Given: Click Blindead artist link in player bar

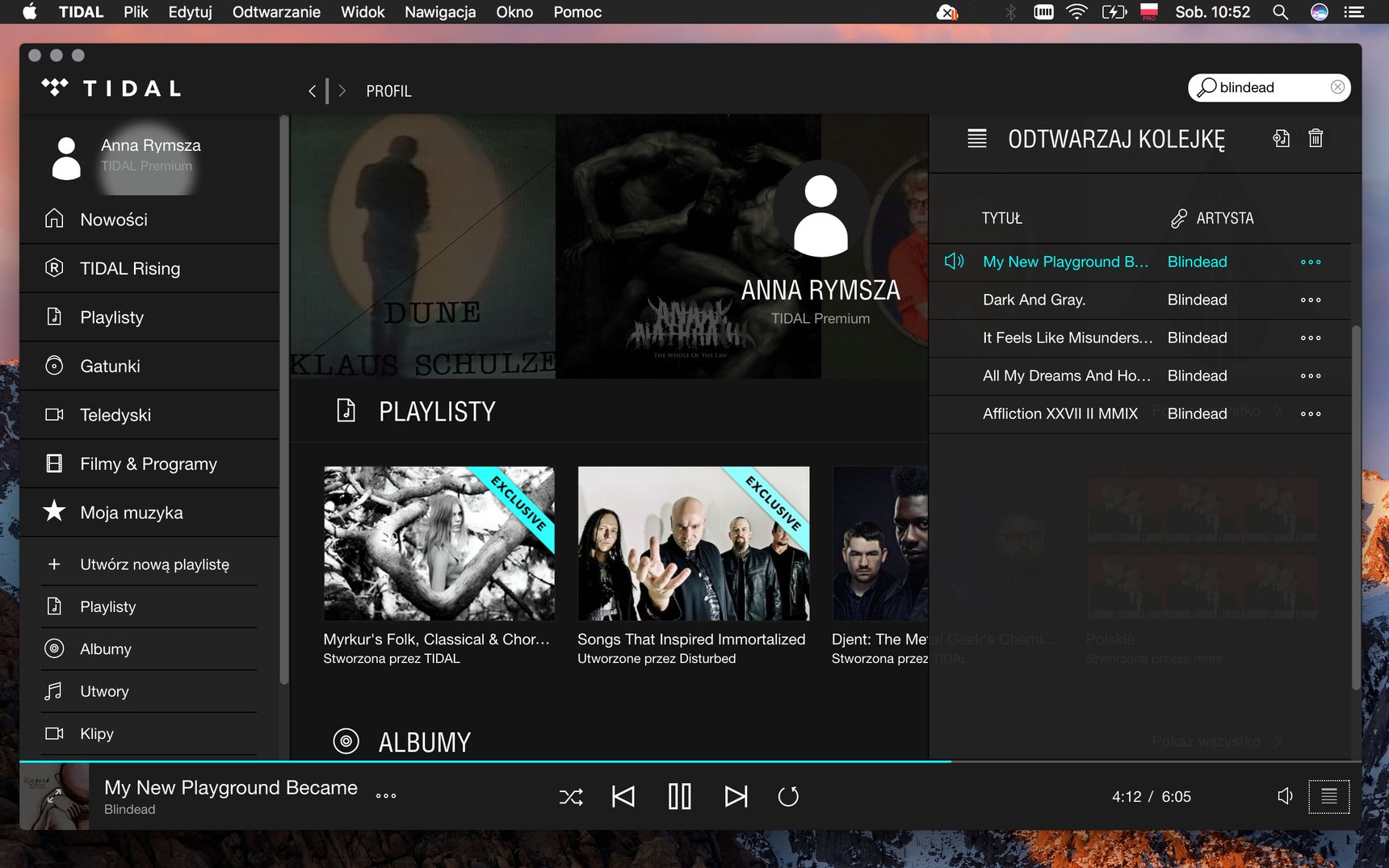Looking at the screenshot, I should coord(129,809).
